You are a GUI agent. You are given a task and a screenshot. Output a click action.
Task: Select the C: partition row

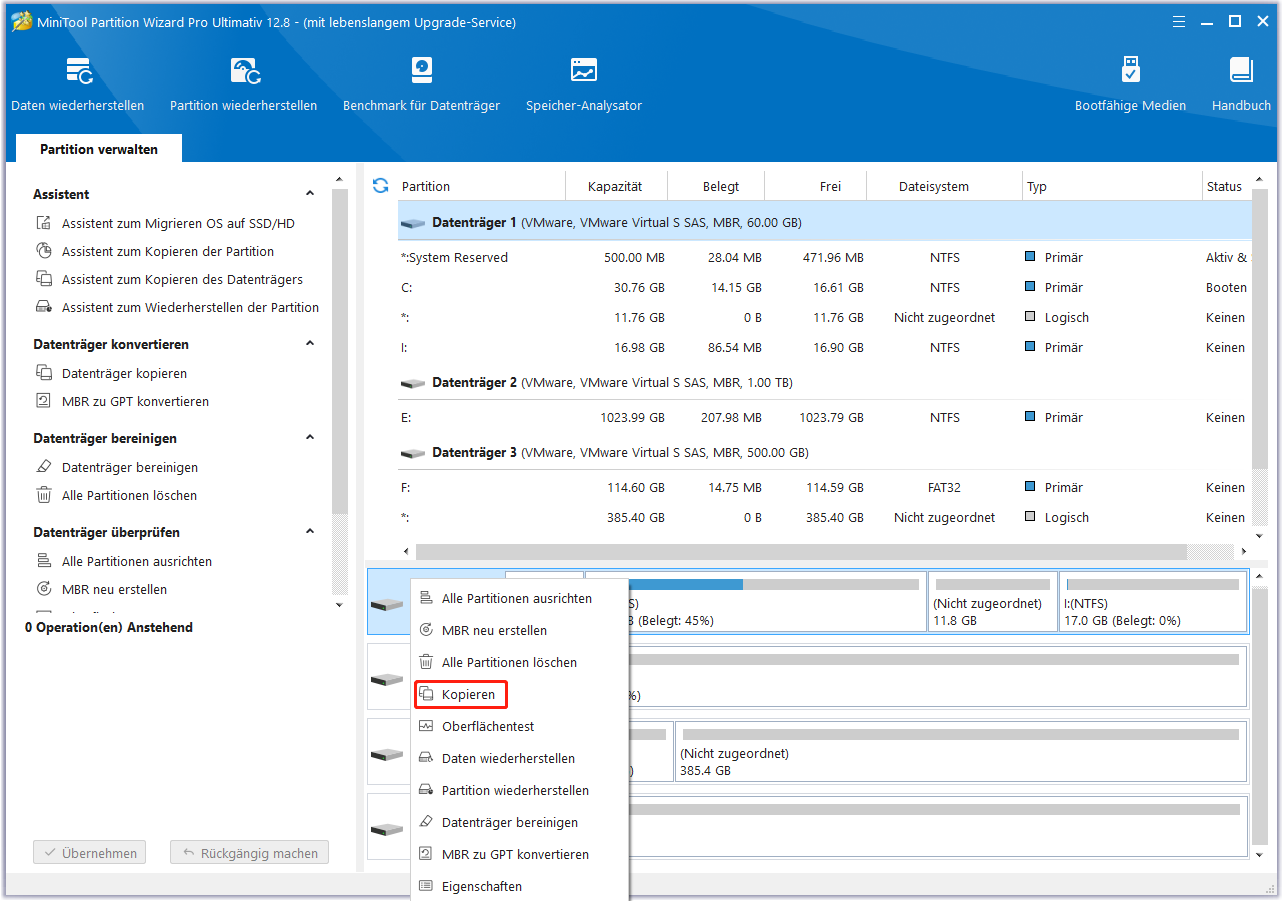(825, 288)
